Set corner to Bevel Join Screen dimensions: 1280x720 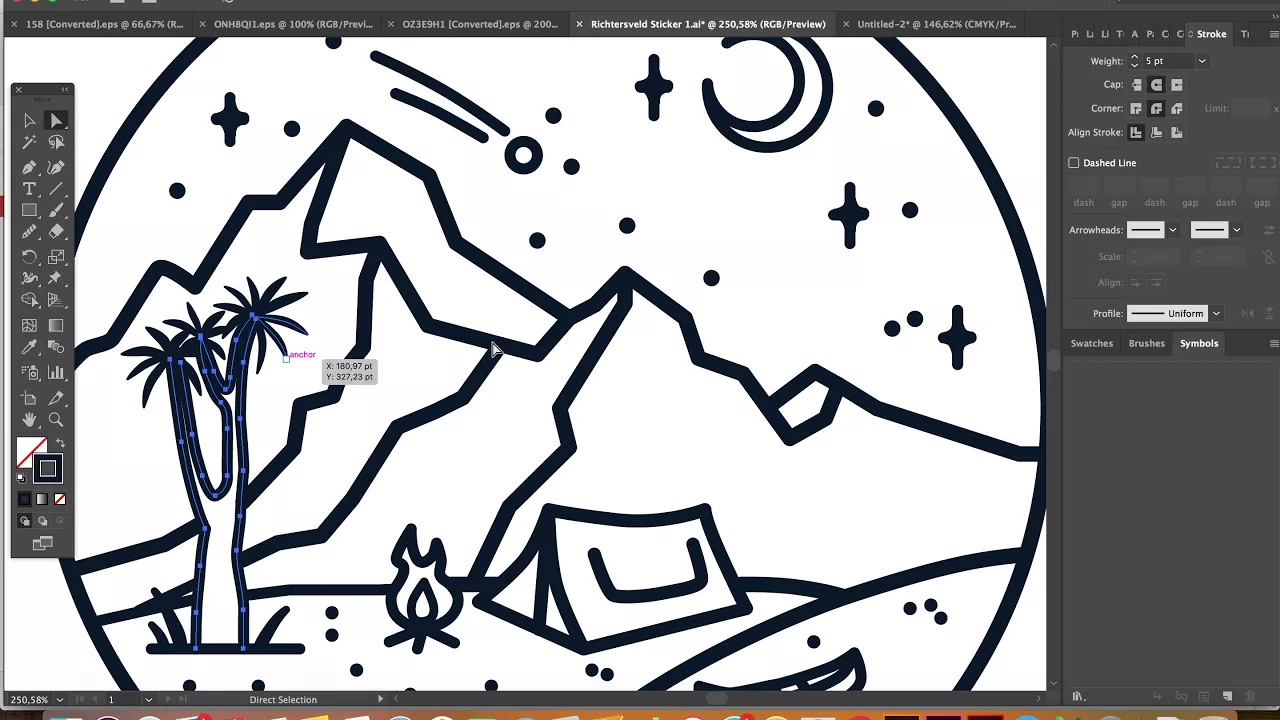tap(1177, 108)
